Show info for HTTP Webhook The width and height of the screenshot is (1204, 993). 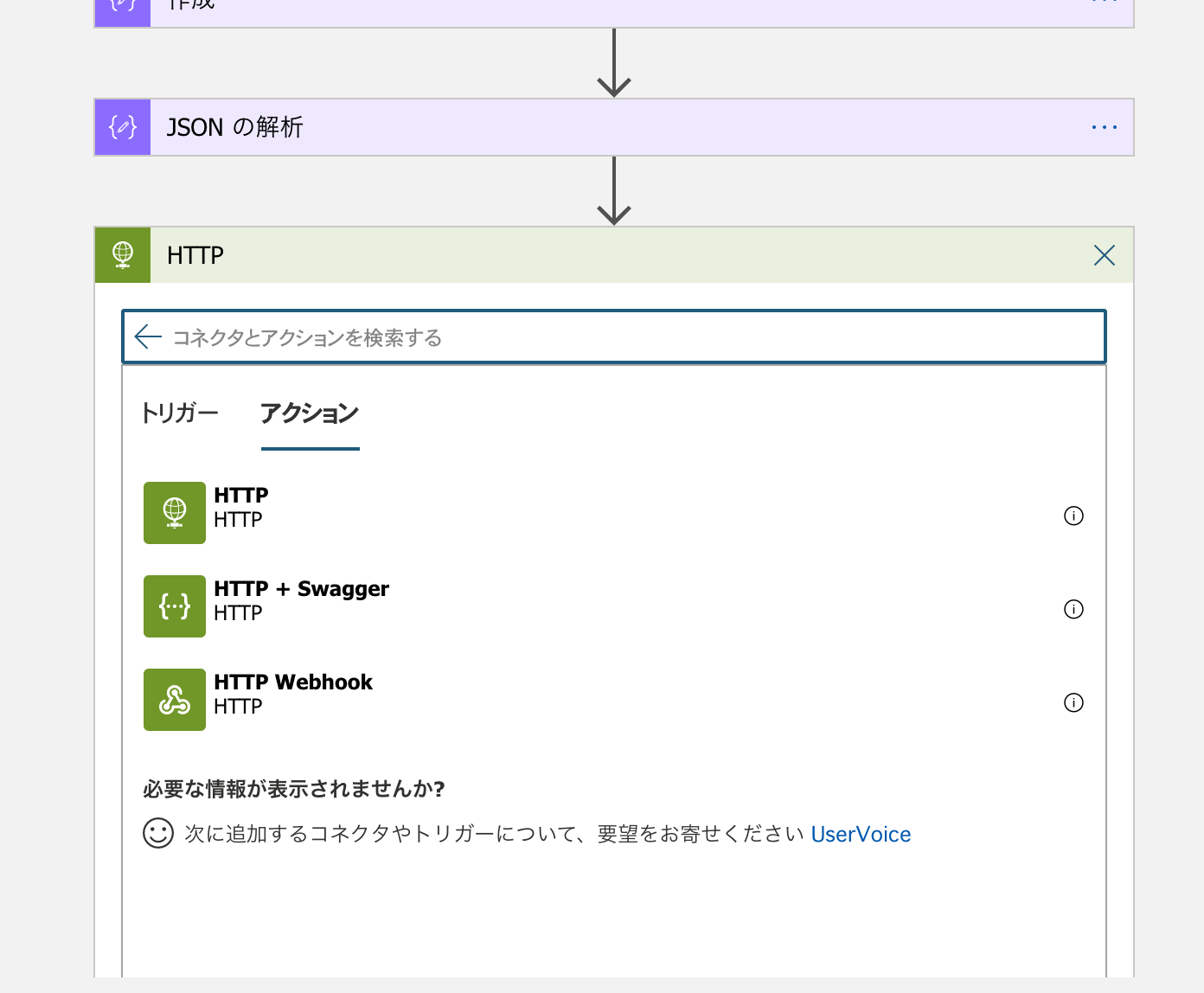point(1073,703)
